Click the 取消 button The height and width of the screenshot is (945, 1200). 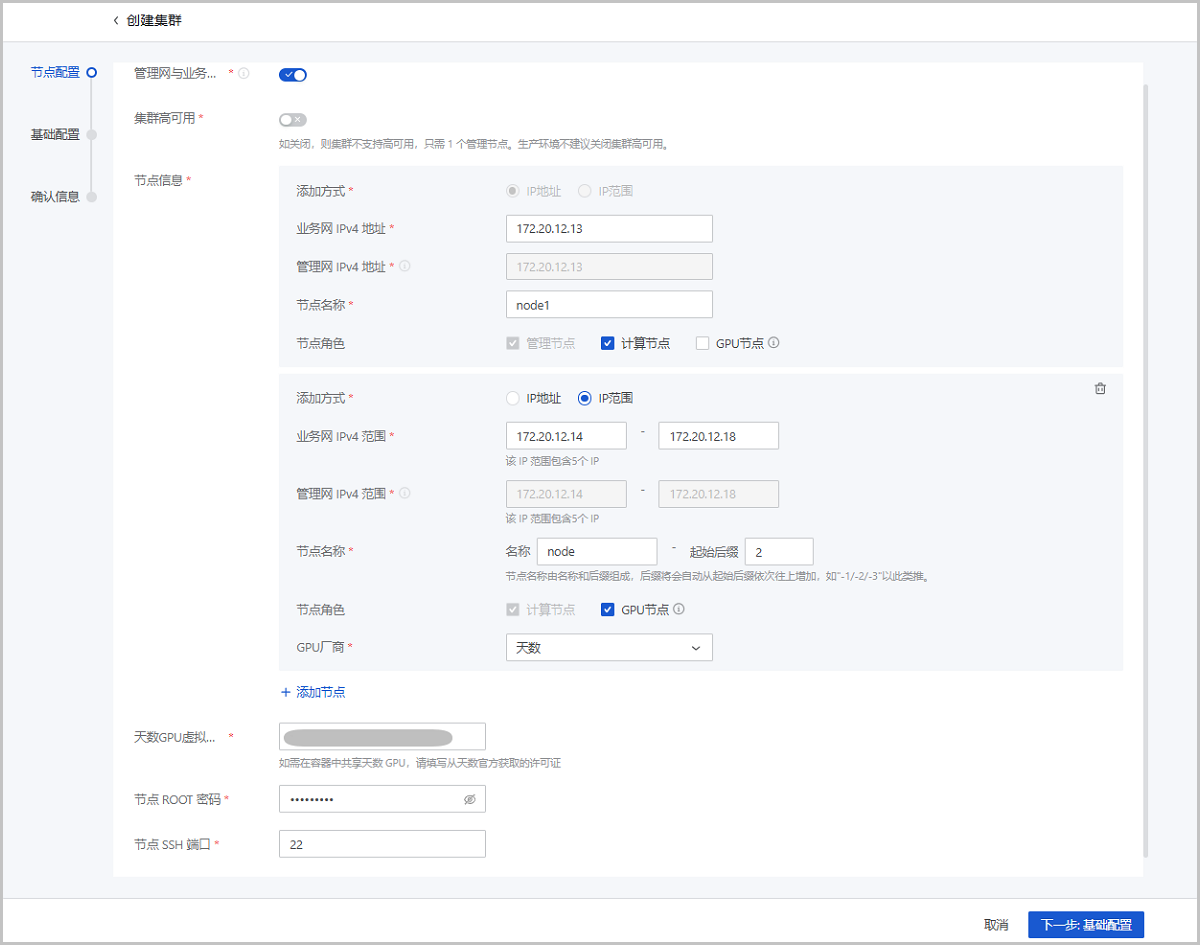click(995, 924)
